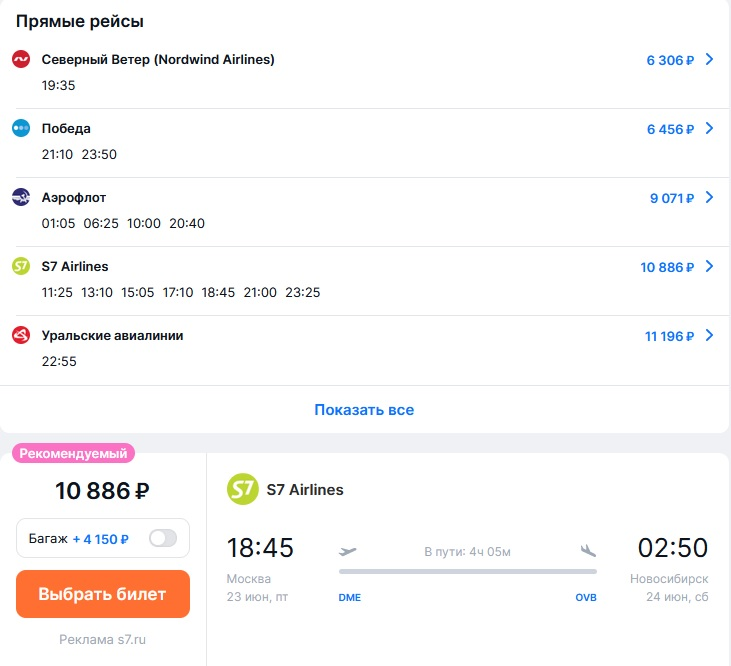Expand Аэрофлот row chevron at 9 071 ₽
This screenshot has height=666, width=731.
710,197
